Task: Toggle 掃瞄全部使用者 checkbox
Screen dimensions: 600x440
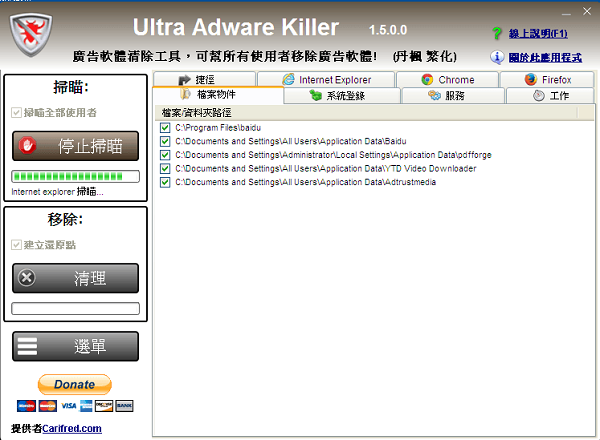Action: (x=16, y=112)
